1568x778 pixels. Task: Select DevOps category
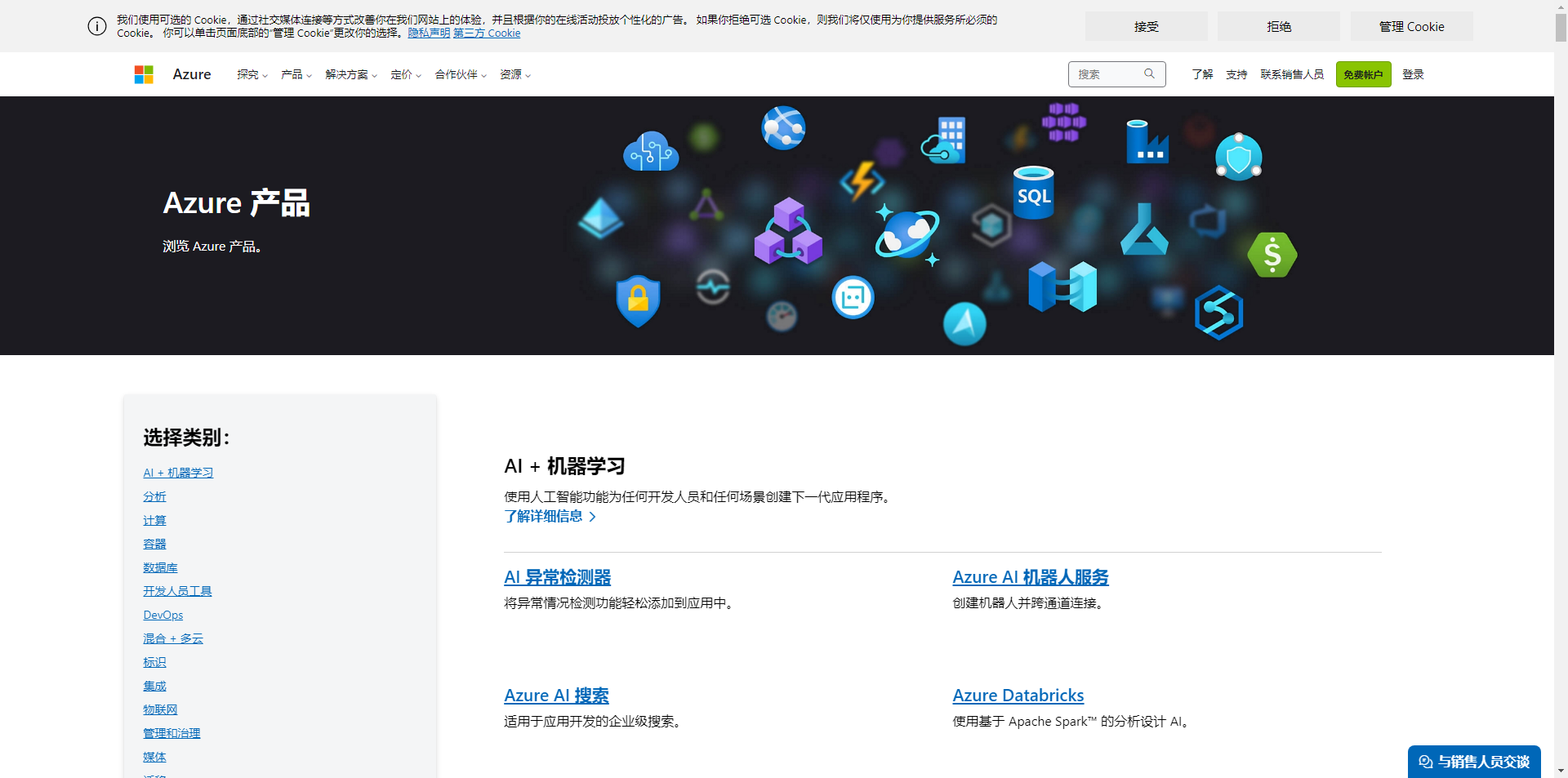coord(163,615)
